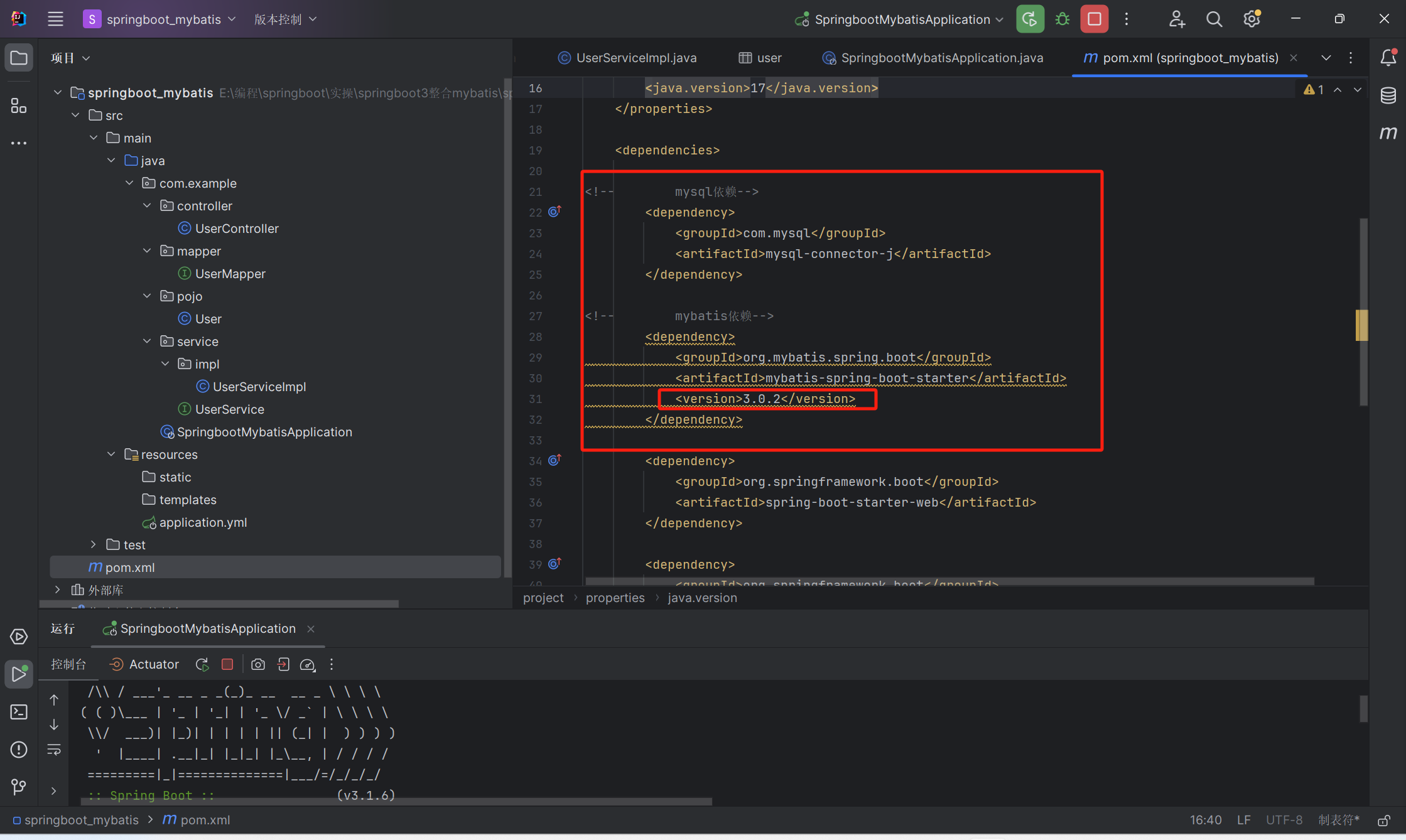1406x840 pixels.
Task: Click the profiler speedometer icon in Run toolbar
Action: 308,664
